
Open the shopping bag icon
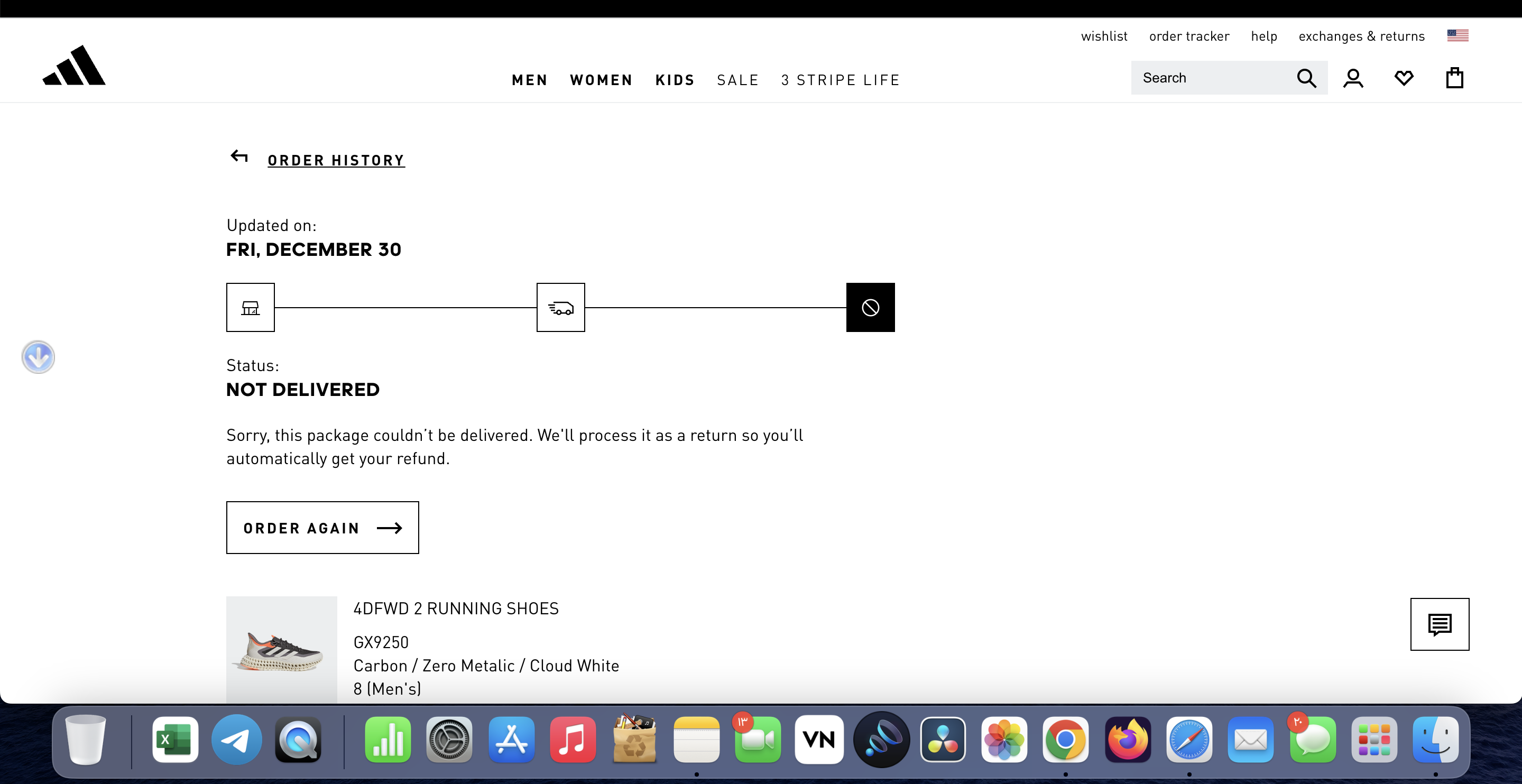[1454, 78]
